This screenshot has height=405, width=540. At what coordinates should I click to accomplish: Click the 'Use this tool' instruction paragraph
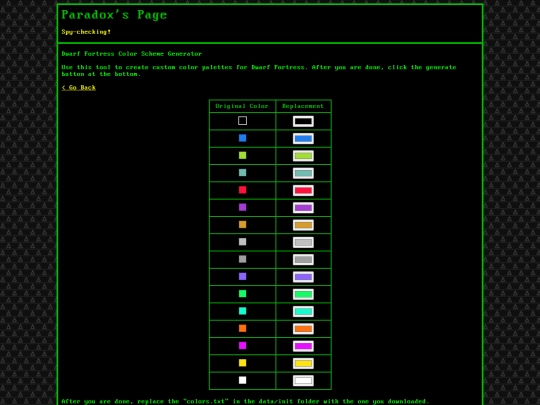259,70
